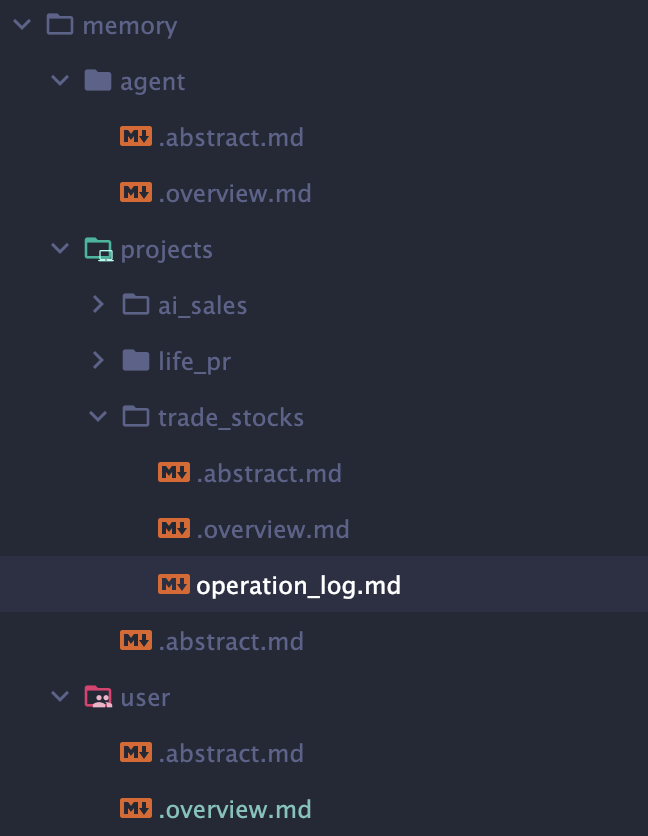This screenshot has width=648, height=836.
Task: Open .overview.md under trade_stocks
Action: pos(273,529)
